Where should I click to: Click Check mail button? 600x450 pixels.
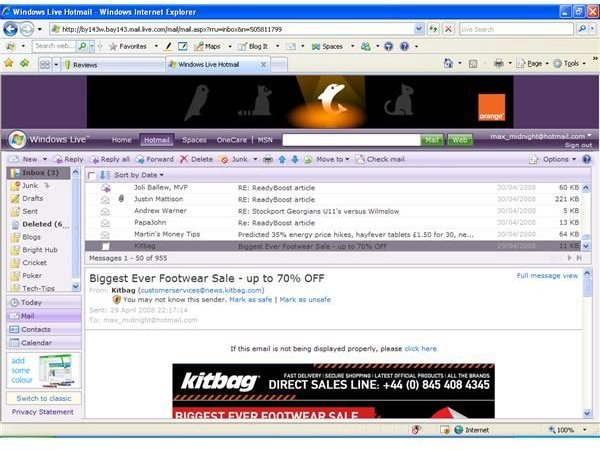click(380, 159)
